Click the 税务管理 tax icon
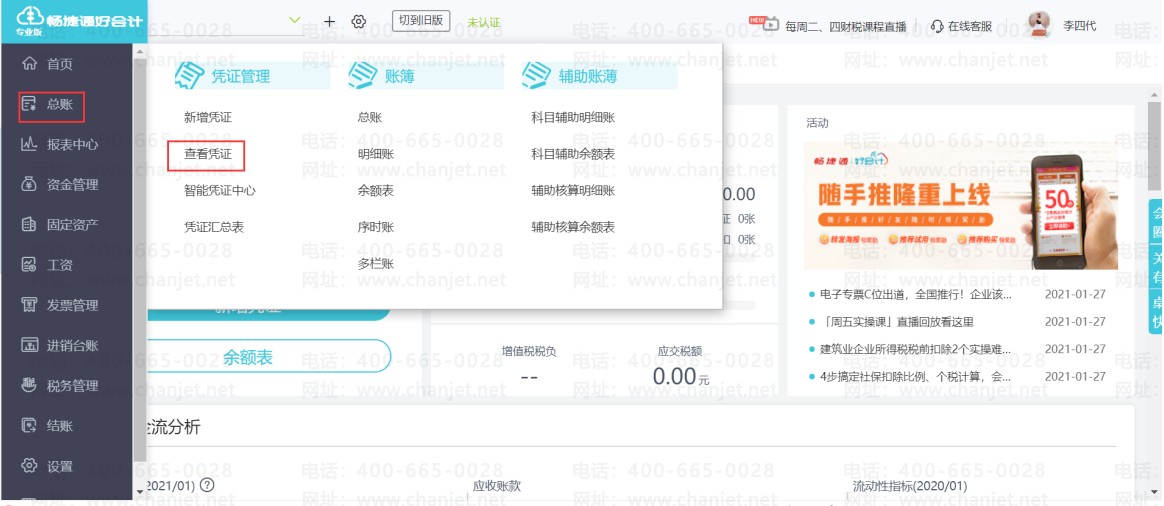Screen dimensions: 1164x506 point(30,385)
